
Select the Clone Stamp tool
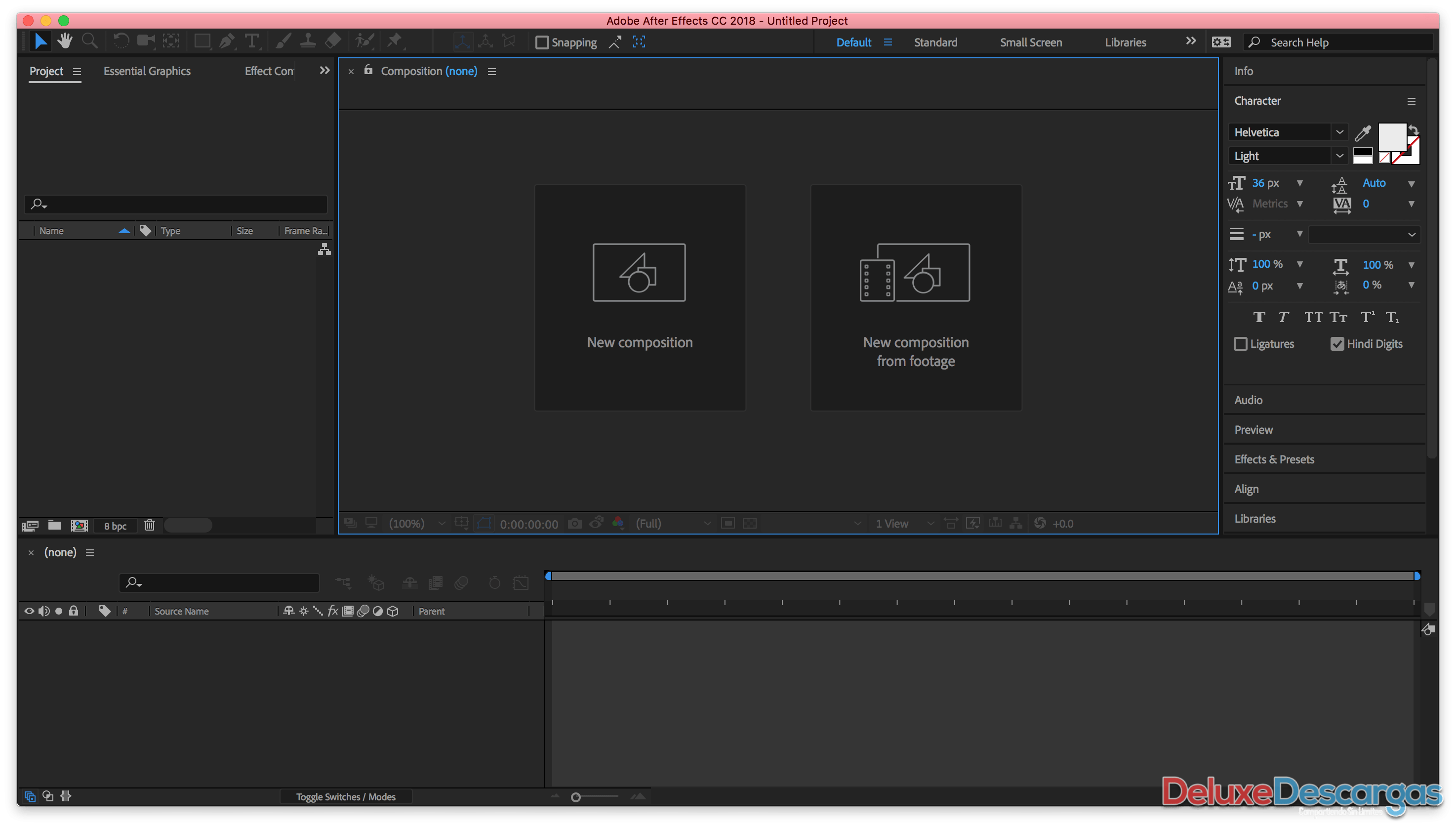coord(308,41)
